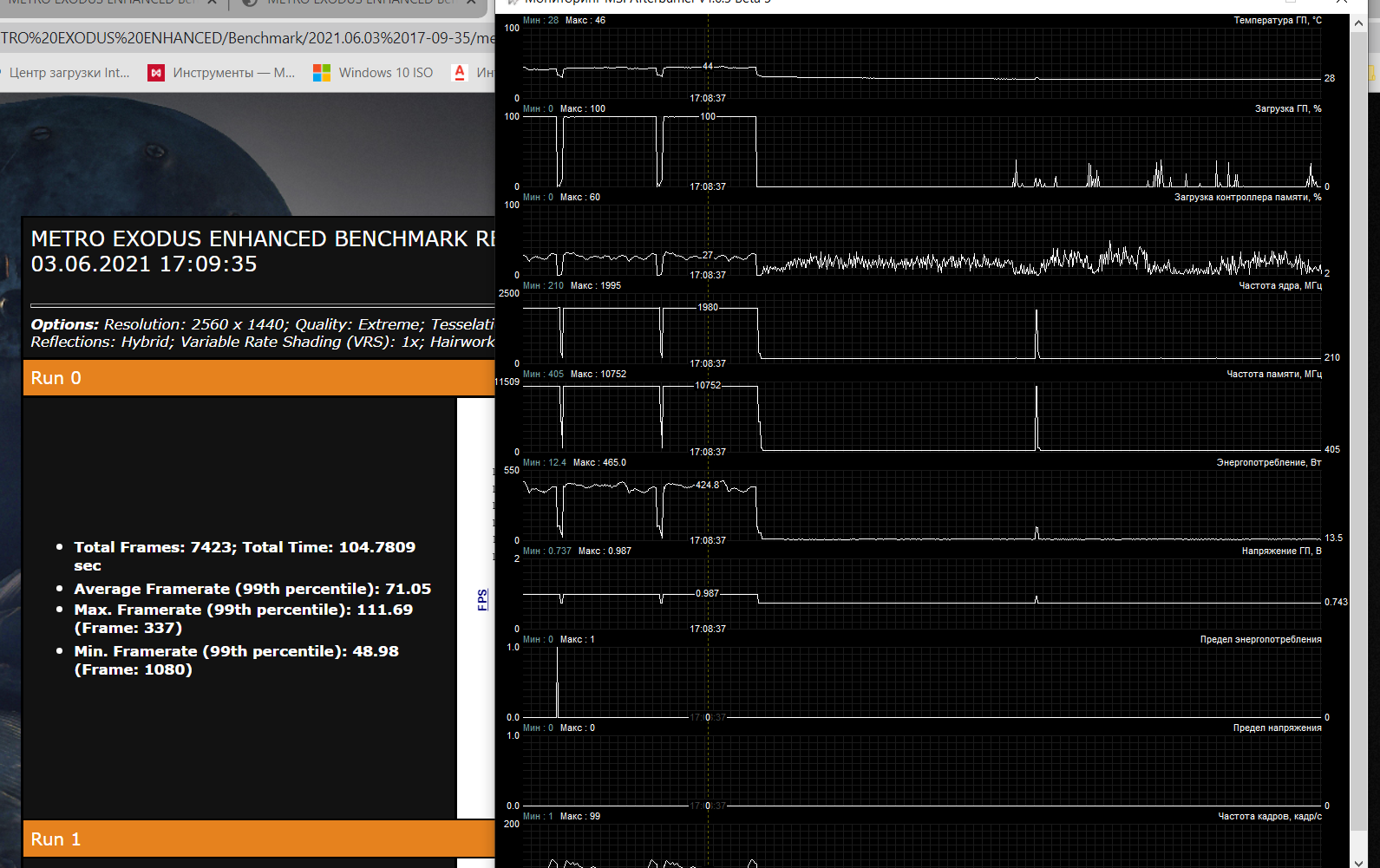Click the Макс : 0.987 voltage reading
1380x868 pixels.
(x=605, y=551)
